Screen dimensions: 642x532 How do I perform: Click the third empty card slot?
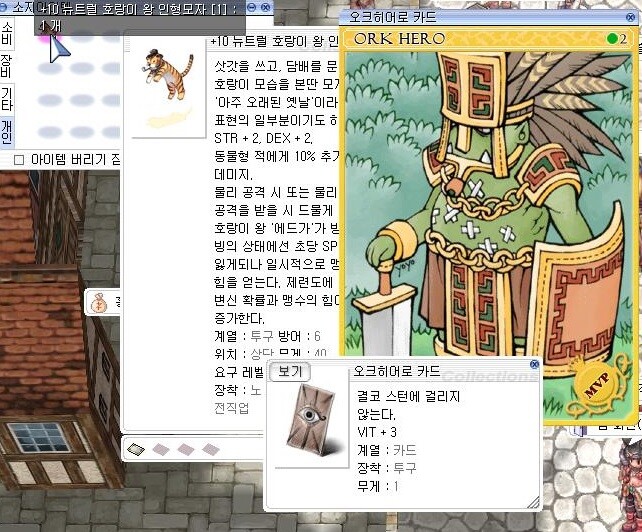(x=186, y=450)
